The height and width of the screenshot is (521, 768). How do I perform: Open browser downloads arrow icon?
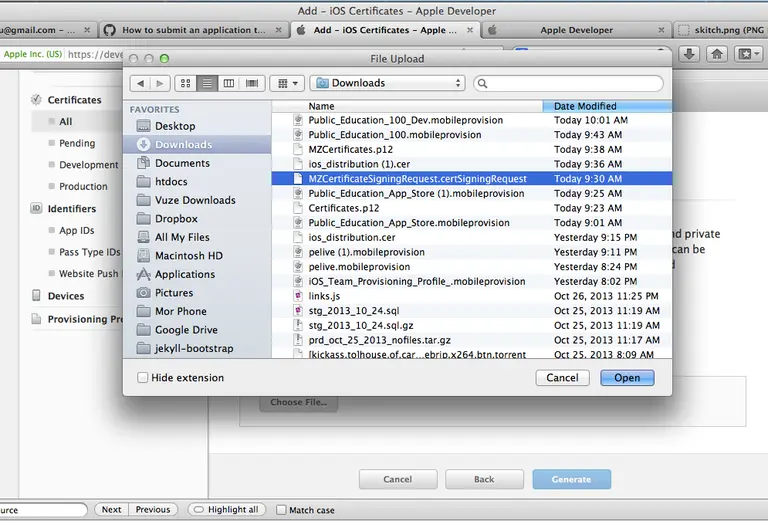(689, 54)
